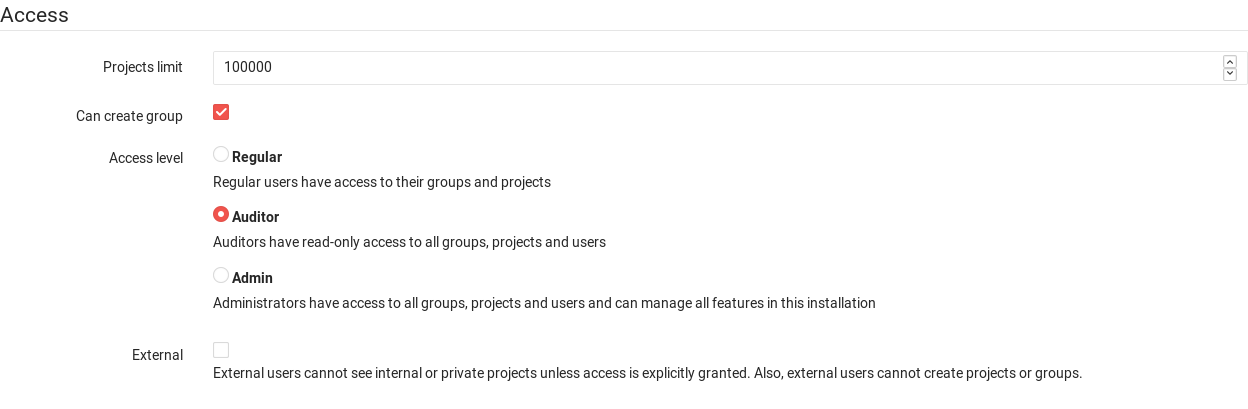The width and height of the screenshot is (1248, 409).
Task: Click the Administrators access description text
Action: click(544, 303)
